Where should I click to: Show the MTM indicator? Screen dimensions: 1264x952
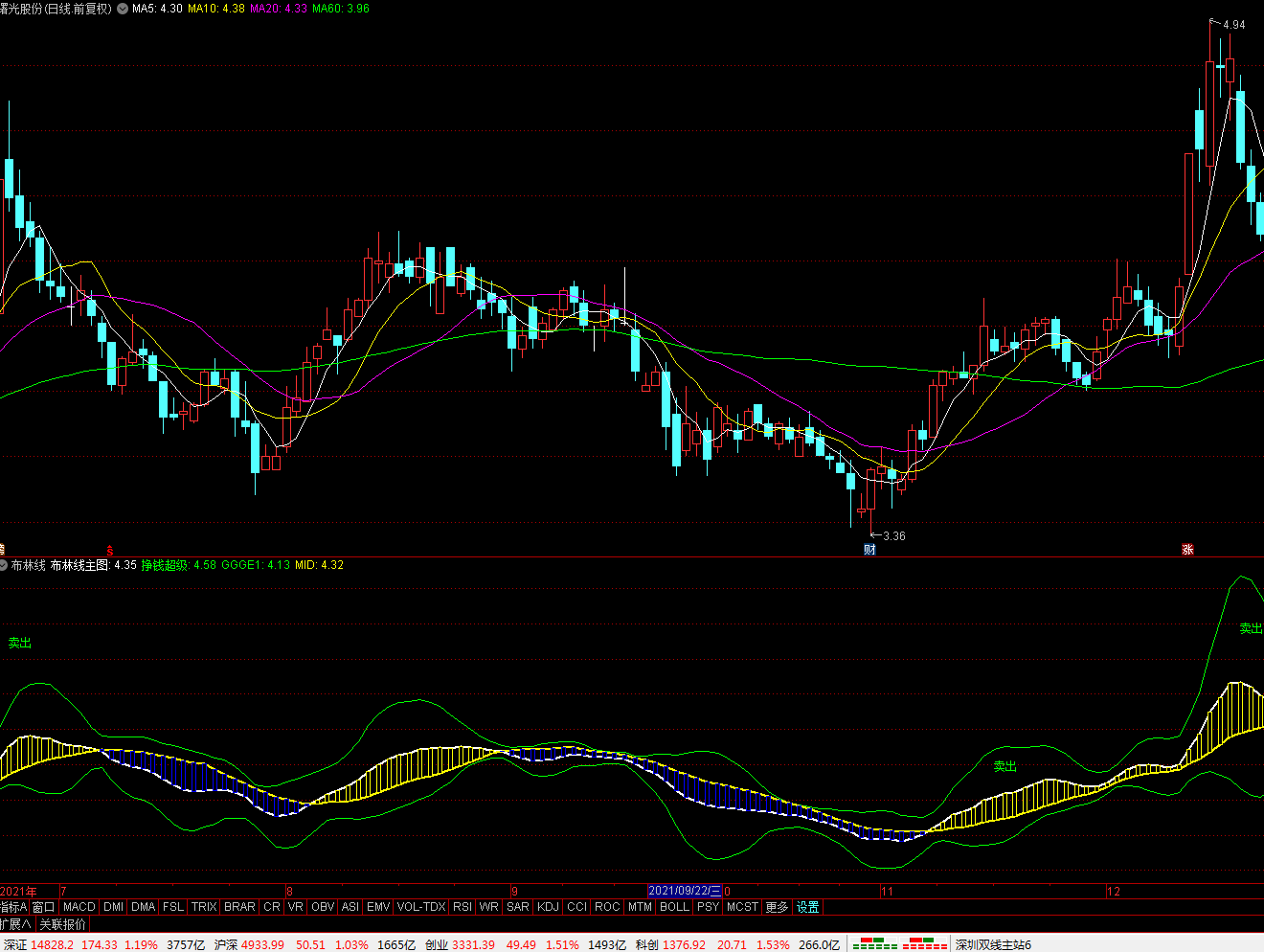[640, 907]
